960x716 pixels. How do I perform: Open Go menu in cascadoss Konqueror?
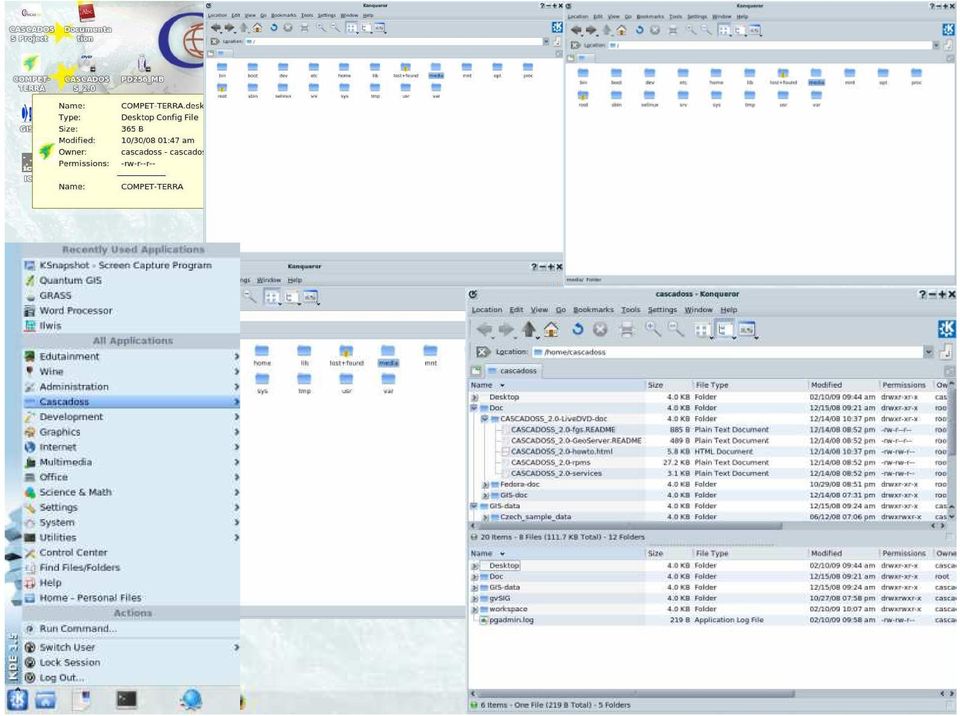tap(560, 310)
